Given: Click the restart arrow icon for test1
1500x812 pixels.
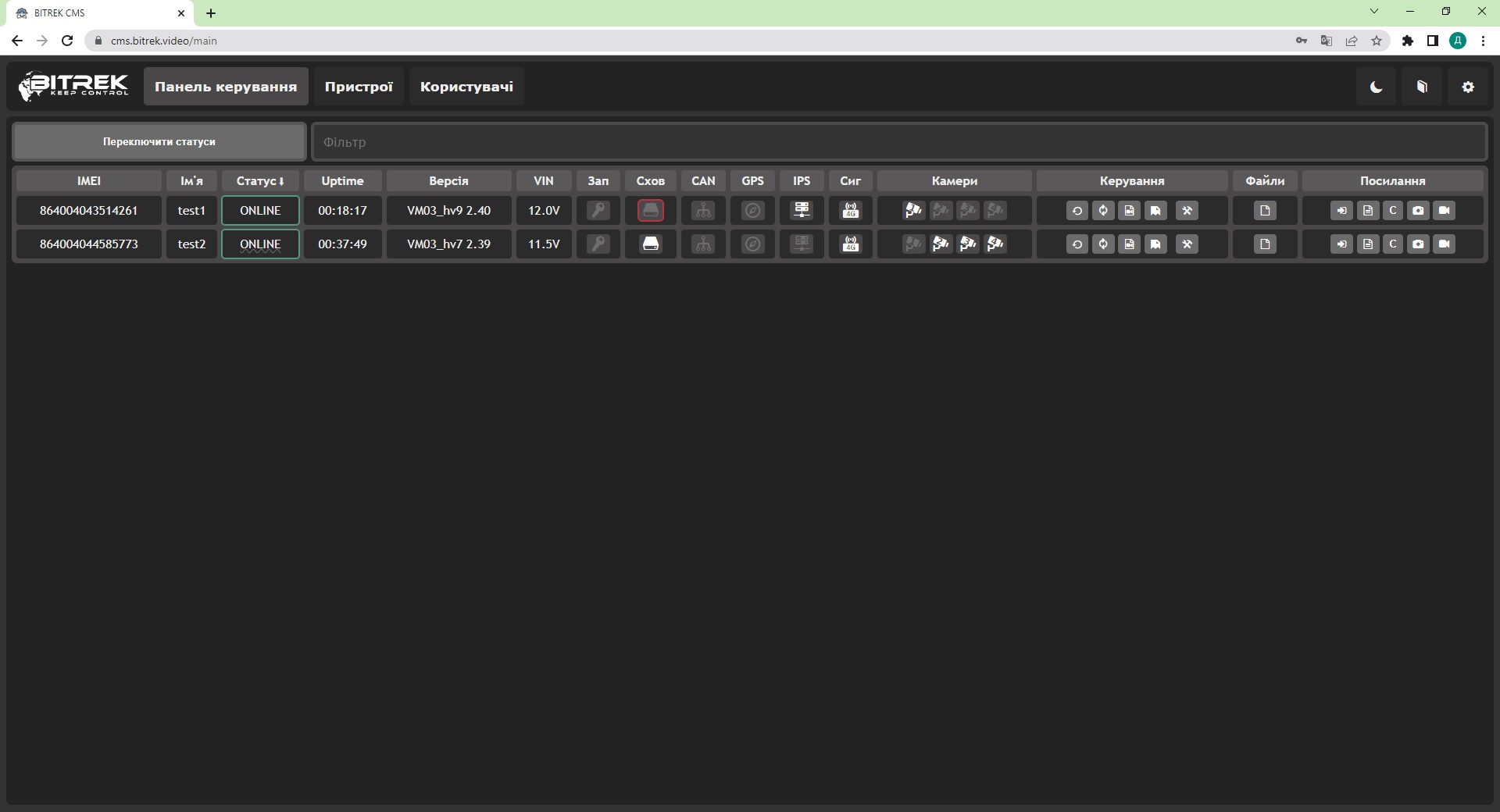Looking at the screenshot, I should [1077, 211].
